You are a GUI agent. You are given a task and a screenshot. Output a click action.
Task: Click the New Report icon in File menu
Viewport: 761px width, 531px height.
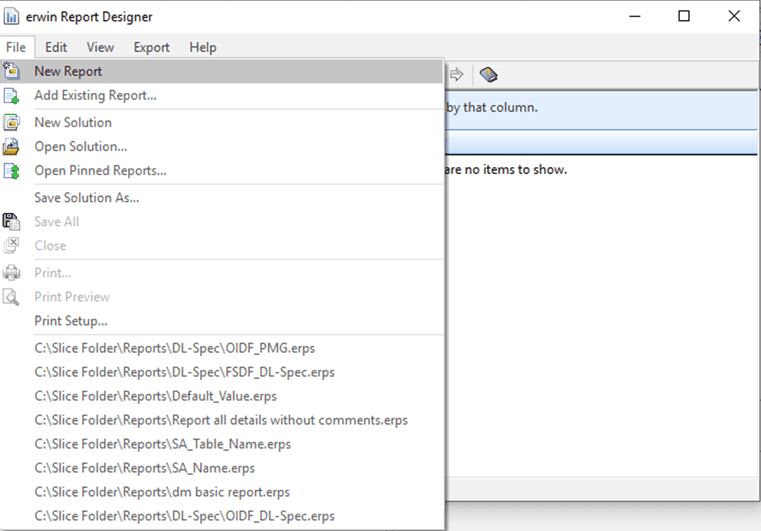click(x=11, y=71)
